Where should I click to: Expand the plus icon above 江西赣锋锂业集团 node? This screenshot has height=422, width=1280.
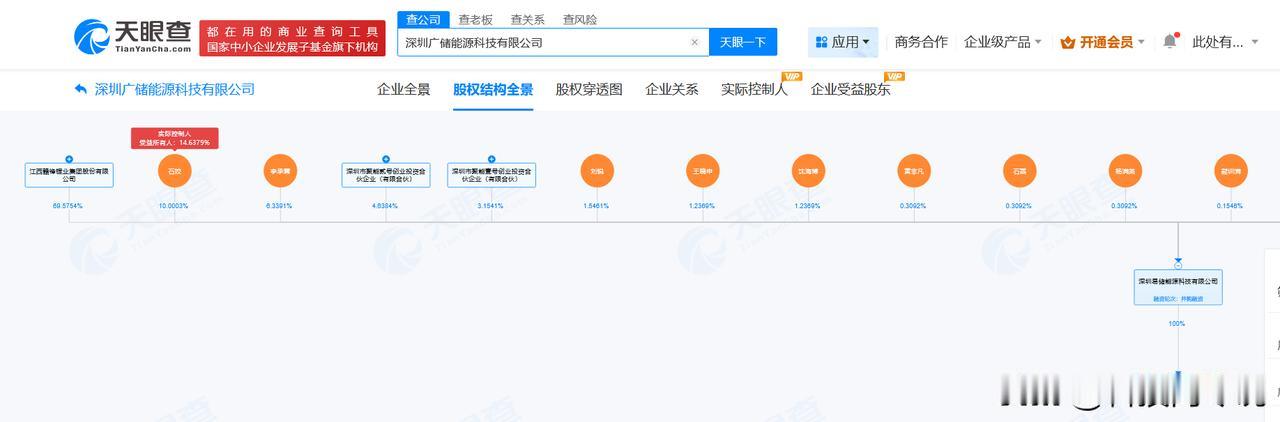(x=69, y=159)
